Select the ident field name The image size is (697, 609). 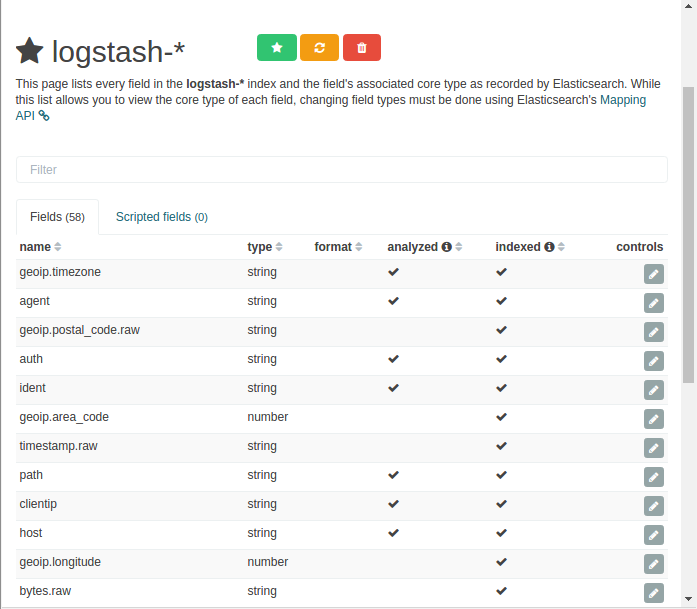[x=32, y=388]
